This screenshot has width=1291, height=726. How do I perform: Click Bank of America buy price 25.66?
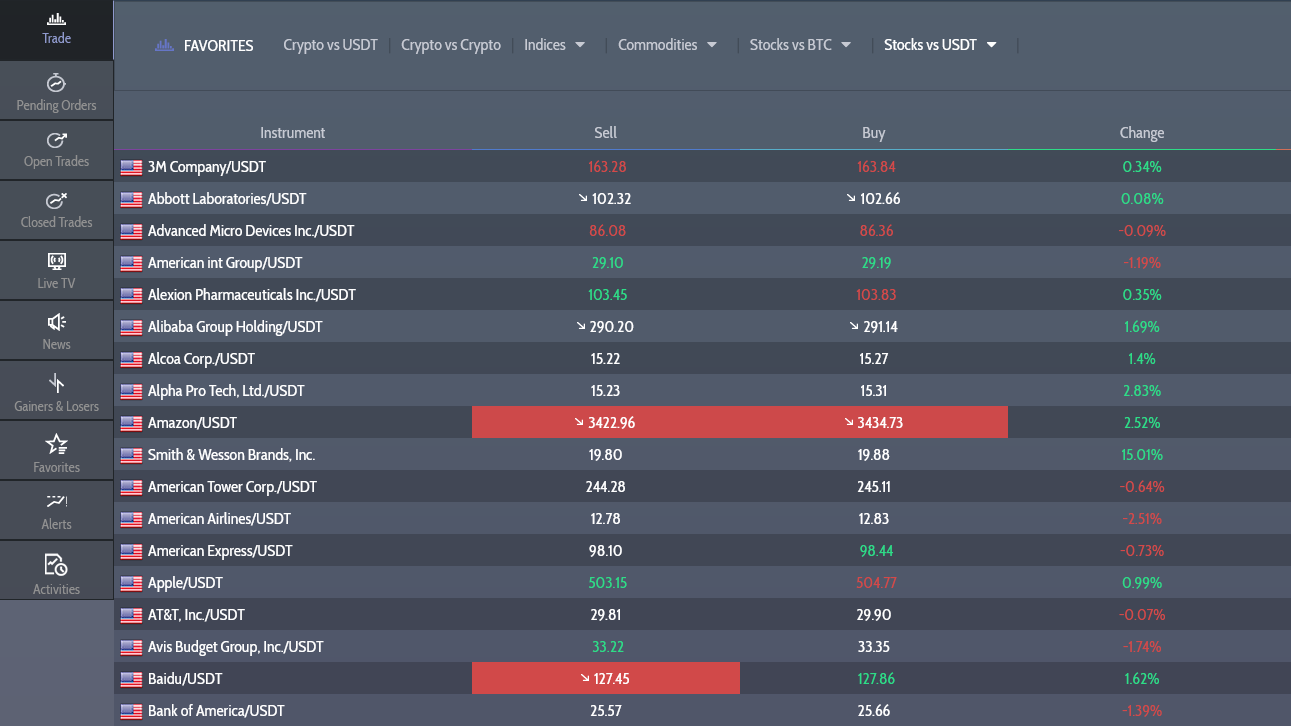(874, 711)
